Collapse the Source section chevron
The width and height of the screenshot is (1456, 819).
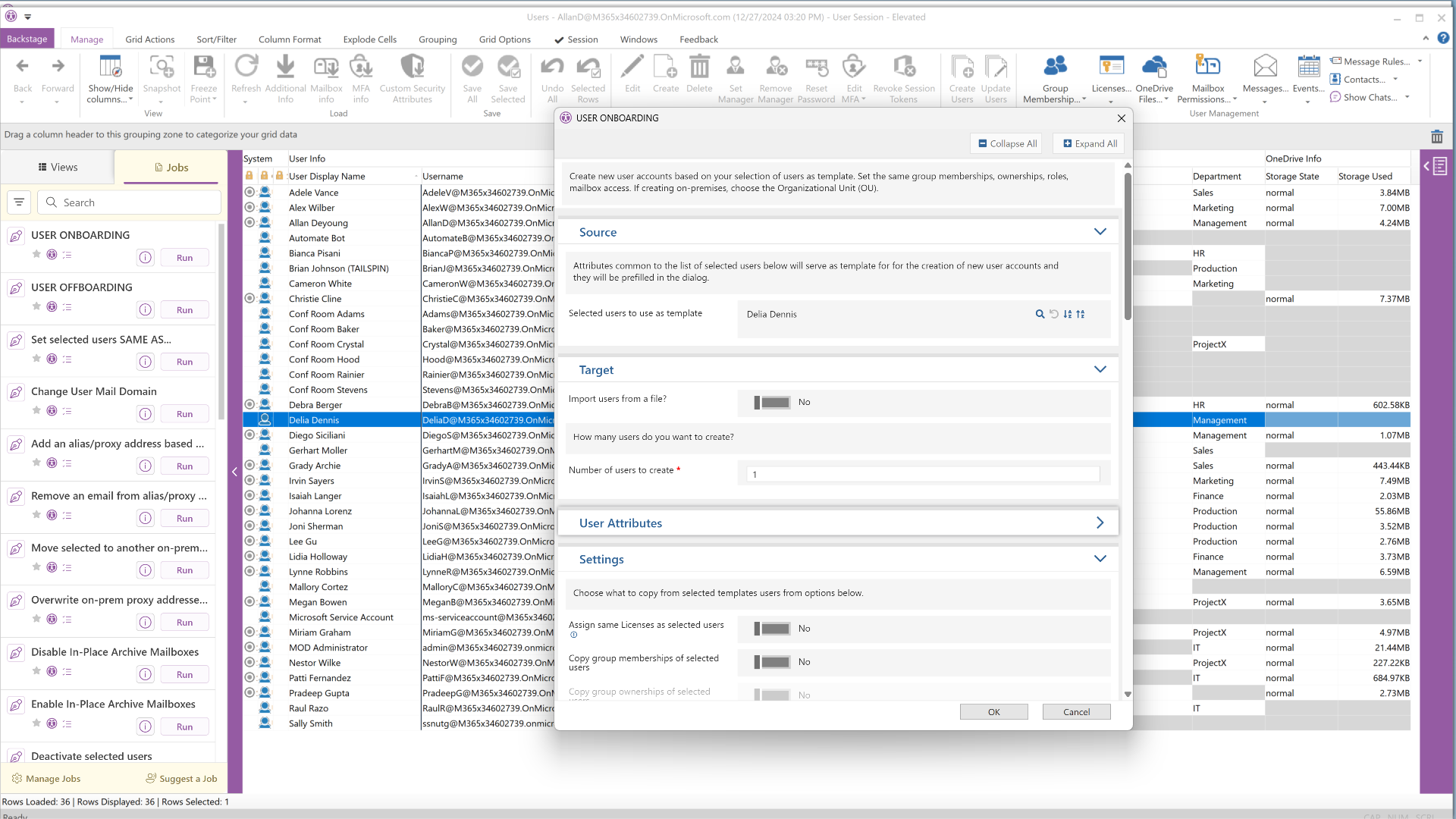click(1100, 232)
